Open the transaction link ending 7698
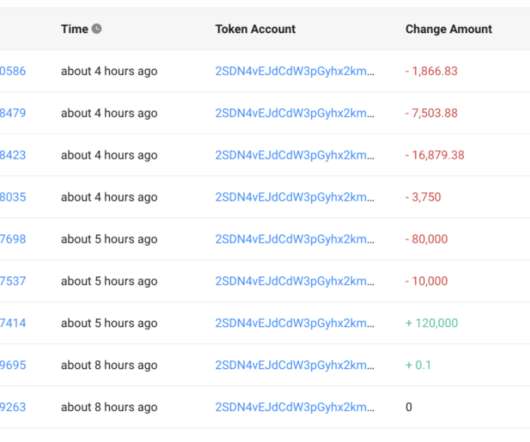 tap(13, 239)
